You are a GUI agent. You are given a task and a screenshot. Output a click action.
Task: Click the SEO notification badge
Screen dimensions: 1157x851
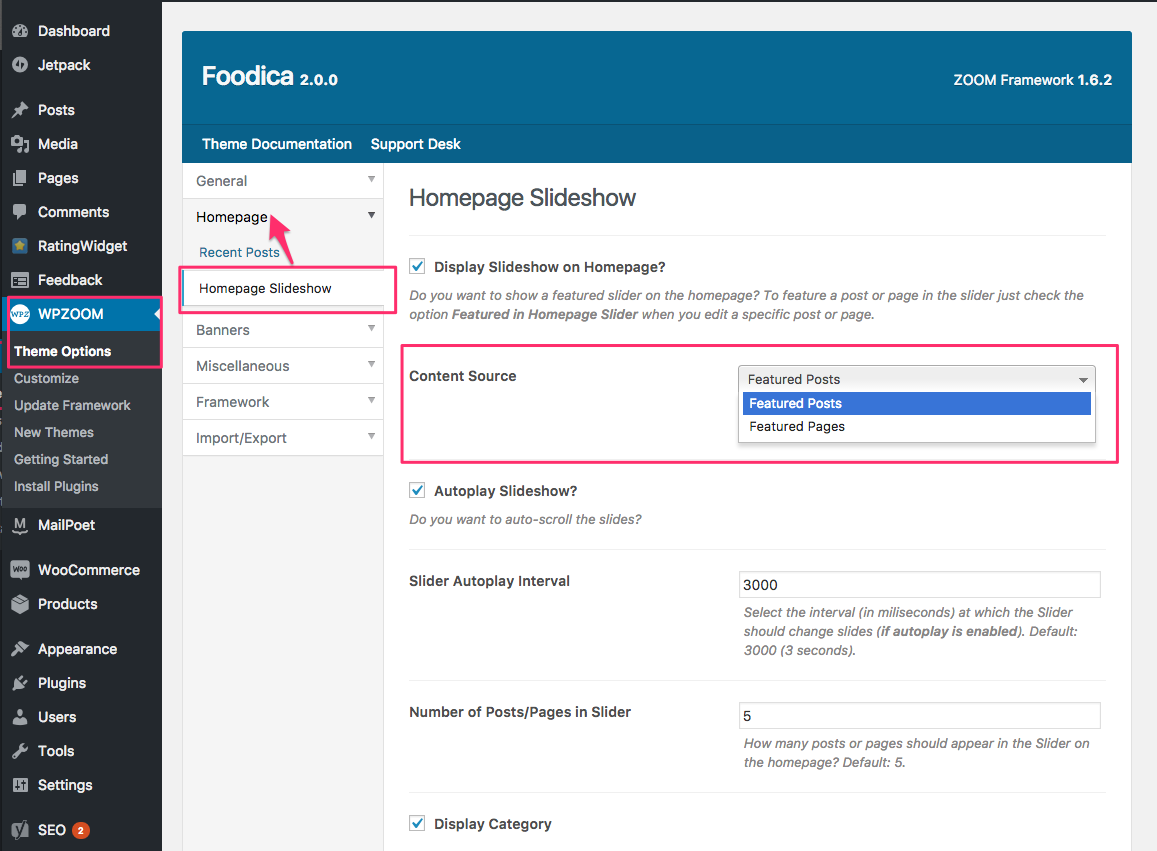pos(80,830)
